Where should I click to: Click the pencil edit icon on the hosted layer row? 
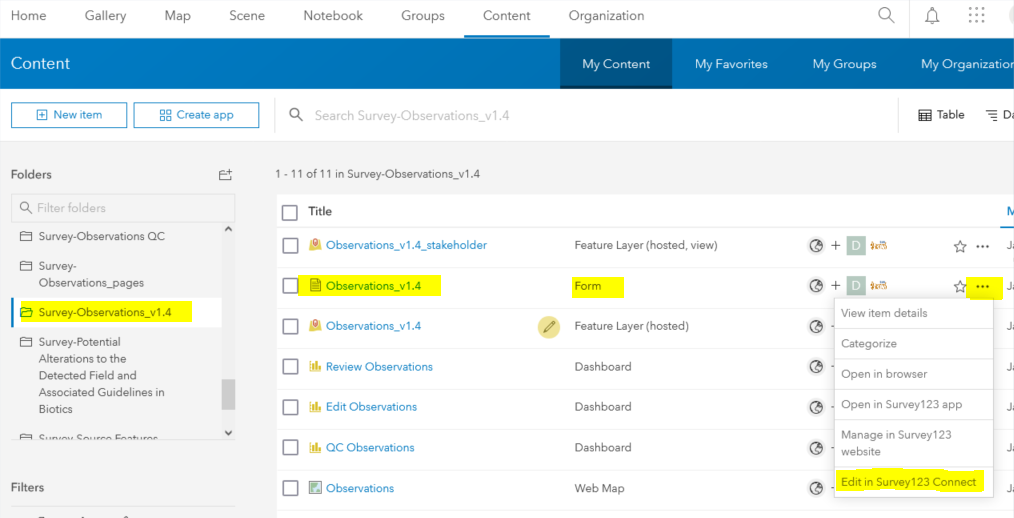click(549, 327)
